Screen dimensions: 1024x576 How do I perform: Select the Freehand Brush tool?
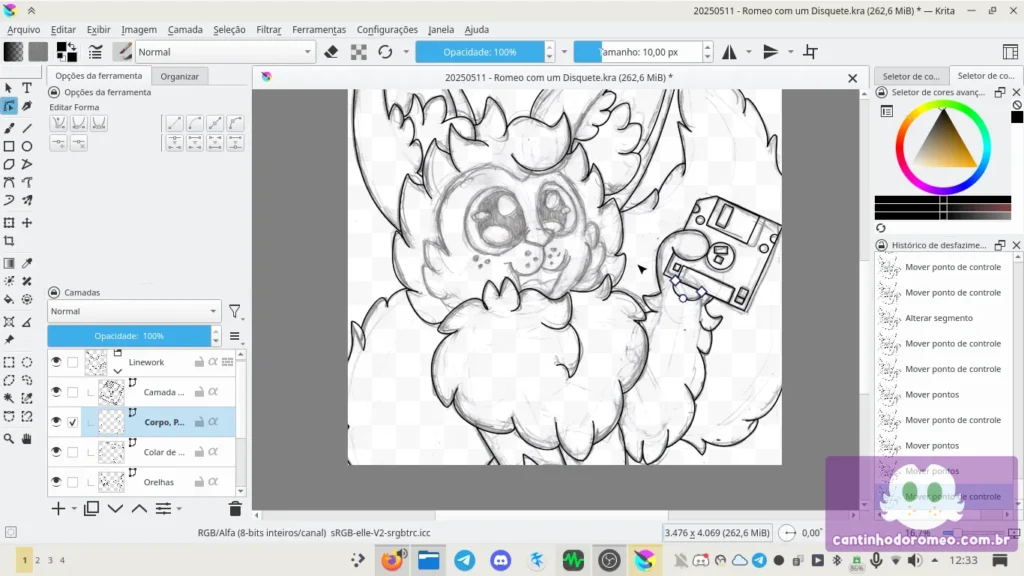pyautogui.click(x=9, y=128)
